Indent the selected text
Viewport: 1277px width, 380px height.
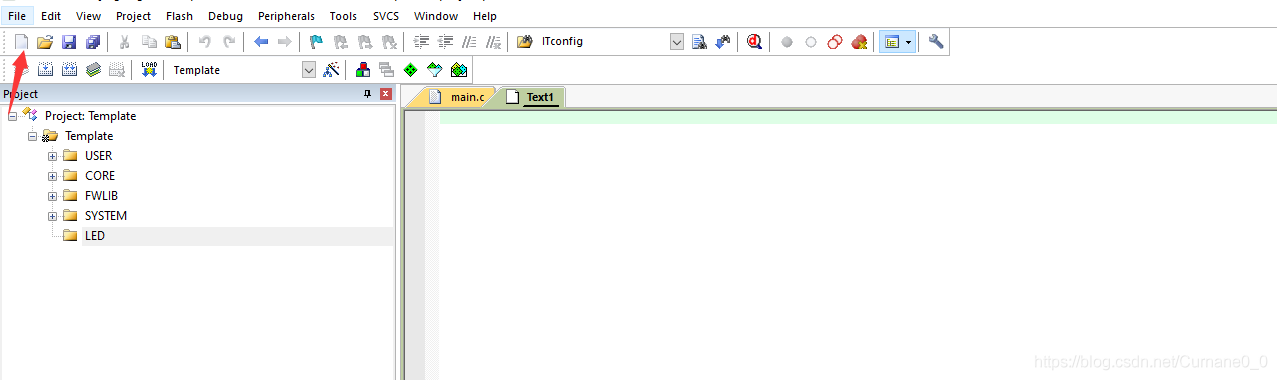tap(421, 42)
